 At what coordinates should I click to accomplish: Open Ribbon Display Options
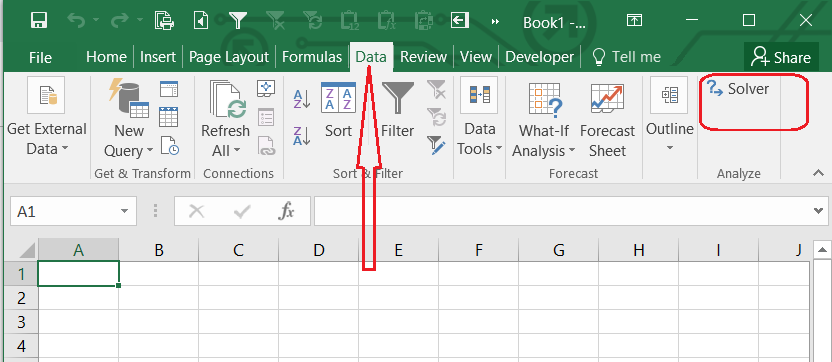(x=634, y=20)
